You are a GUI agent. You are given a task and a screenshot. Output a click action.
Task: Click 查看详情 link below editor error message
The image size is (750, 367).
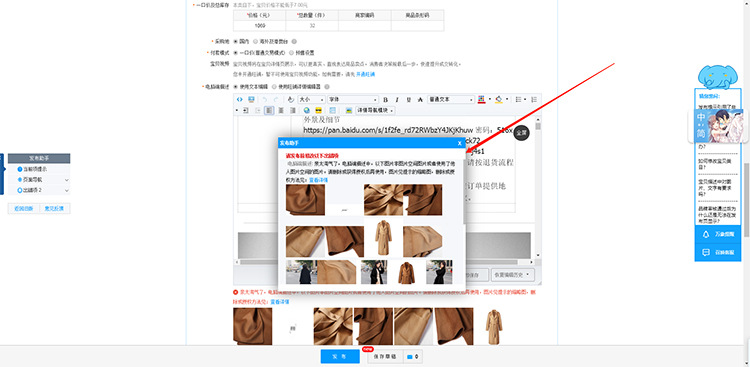(280, 302)
